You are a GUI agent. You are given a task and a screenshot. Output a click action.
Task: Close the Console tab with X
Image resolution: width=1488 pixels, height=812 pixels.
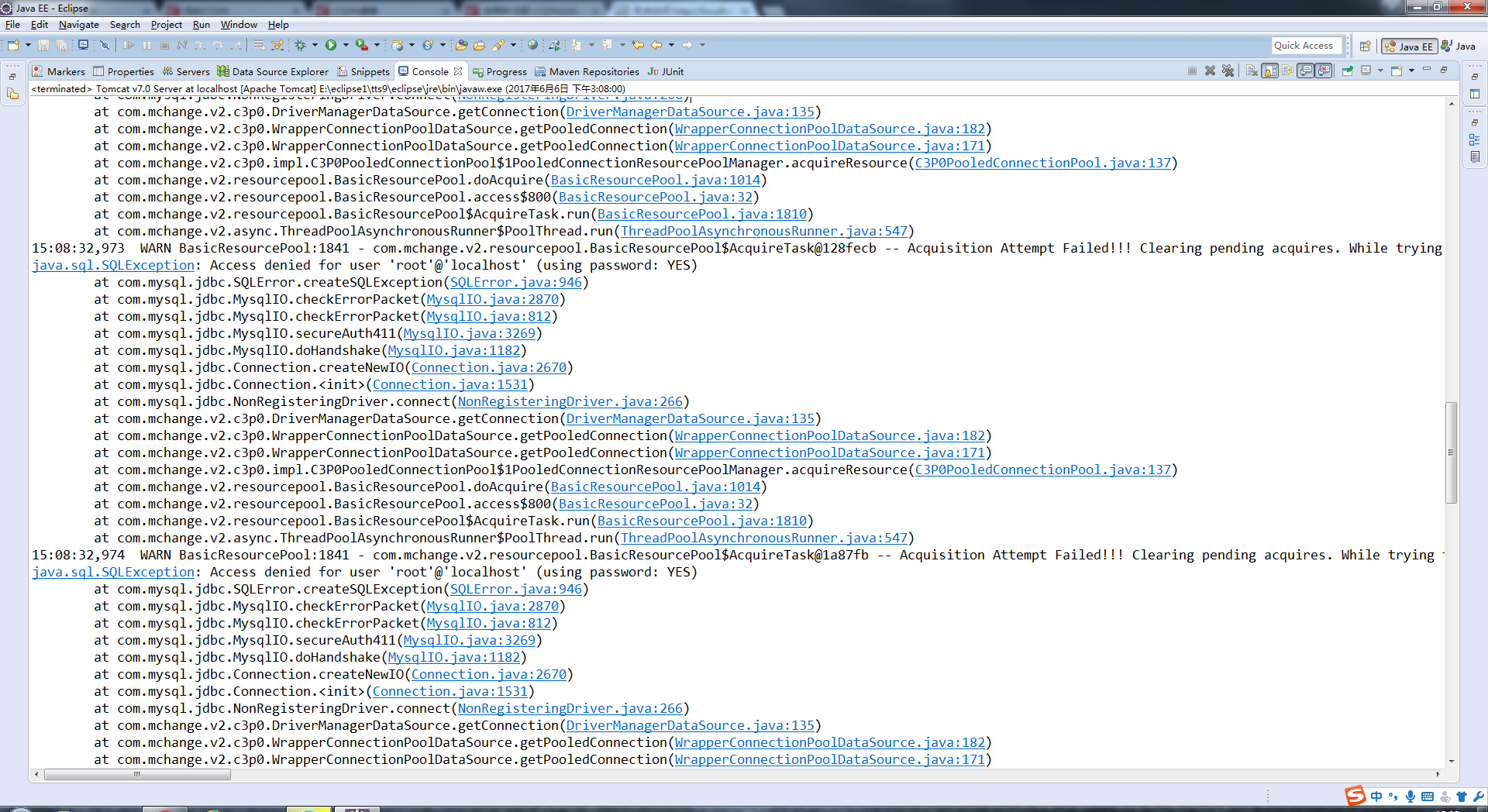(x=458, y=71)
